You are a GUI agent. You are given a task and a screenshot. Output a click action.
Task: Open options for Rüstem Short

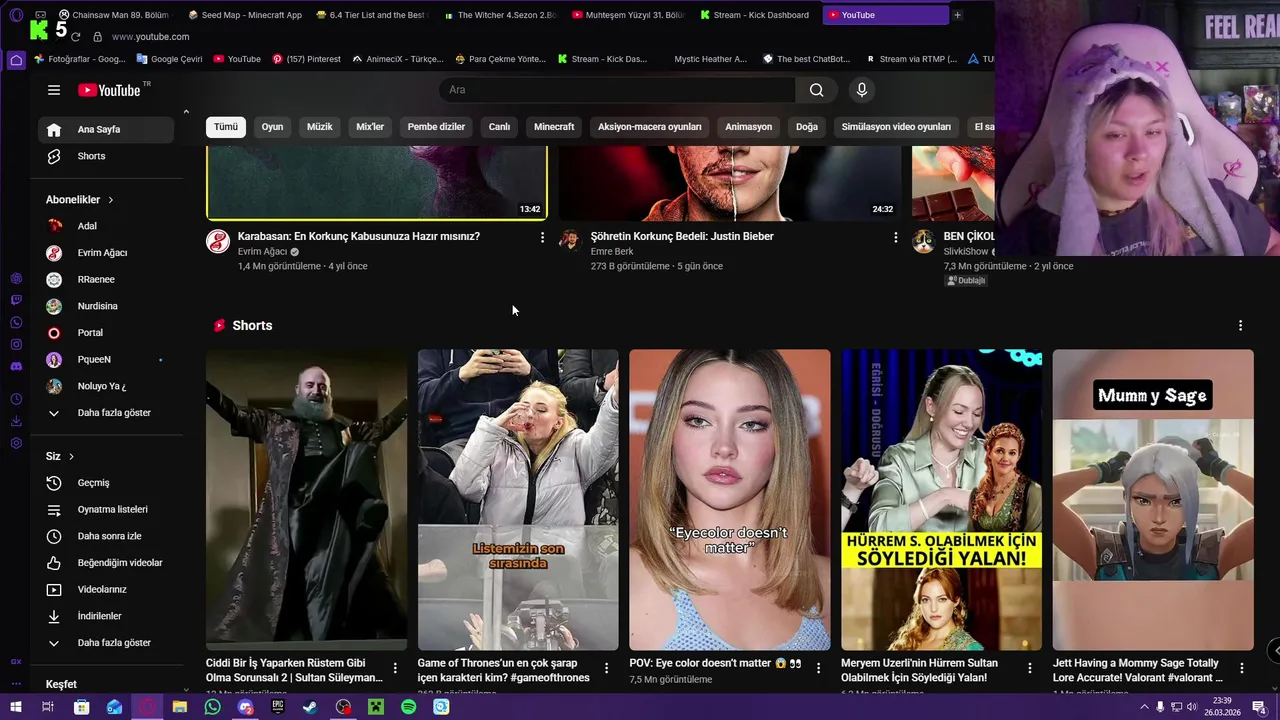395,668
